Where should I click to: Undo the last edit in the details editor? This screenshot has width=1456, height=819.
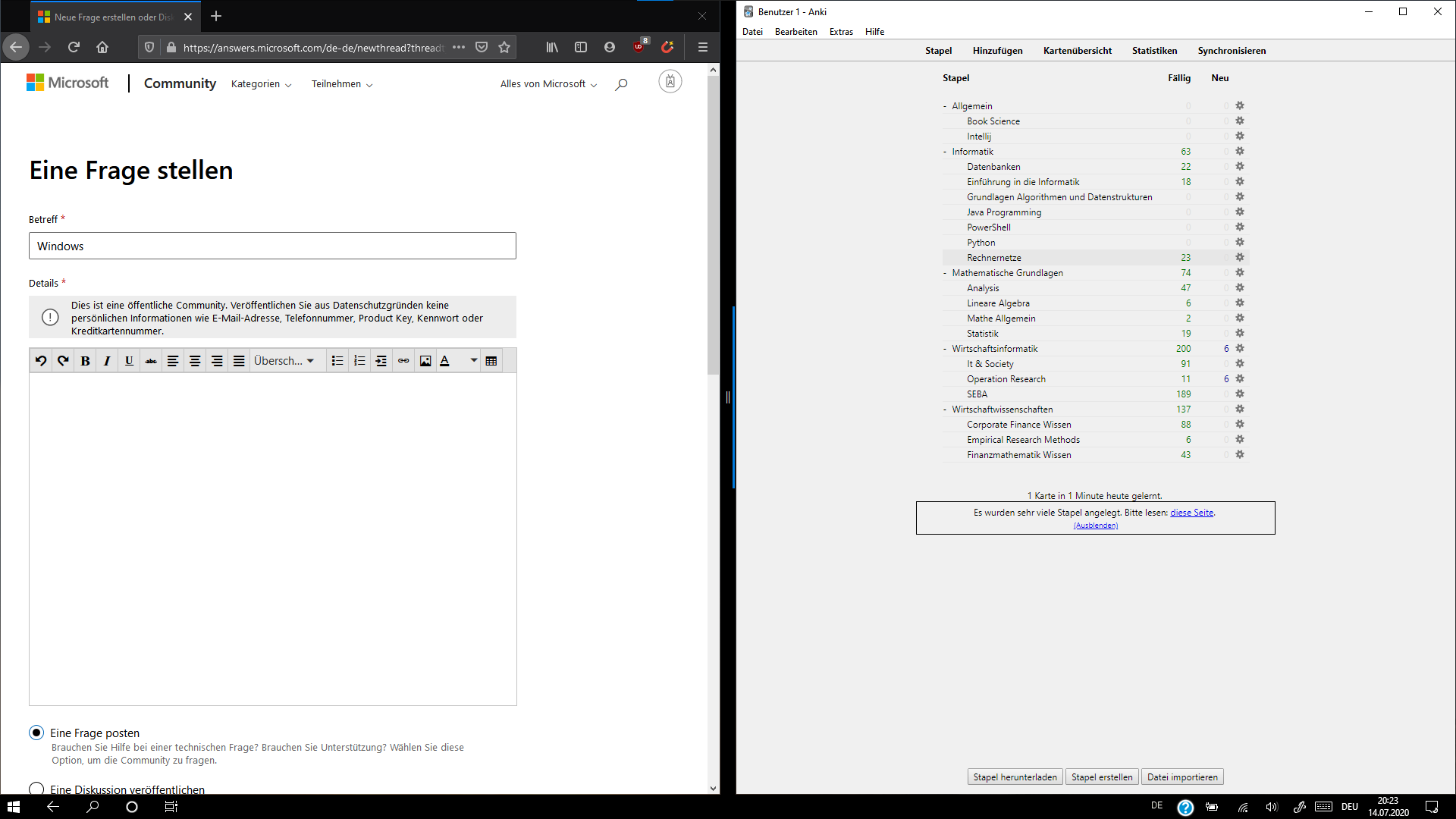click(41, 361)
